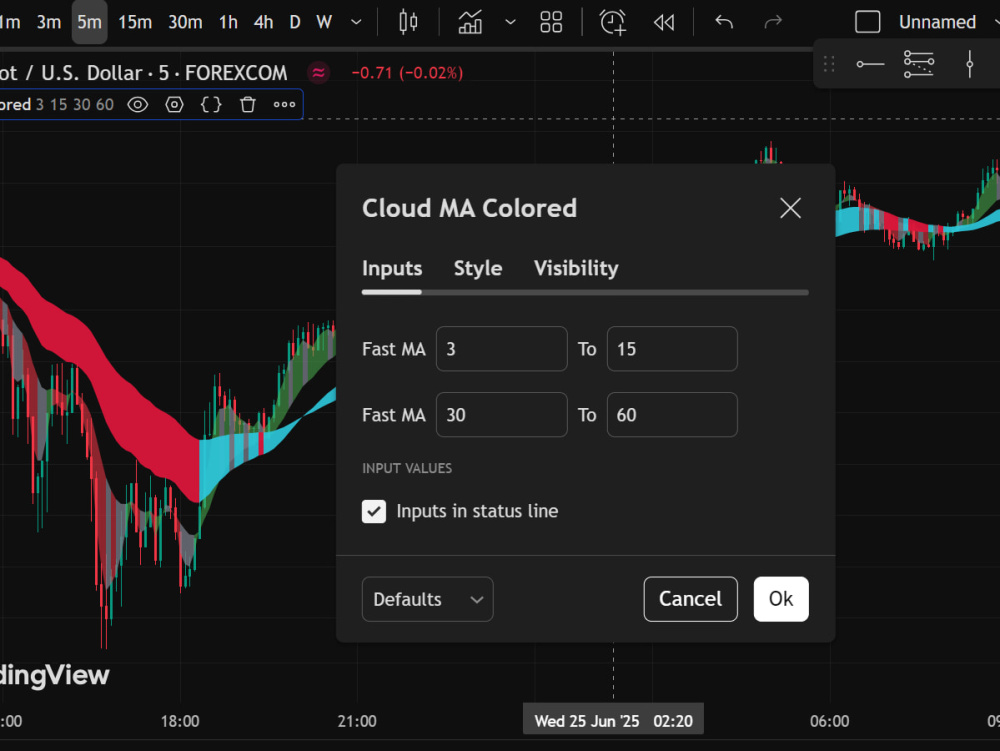This screenshot has height=751, width=1000.
Task: Click the pink approximate data status icon
Action: tap(319, 73)
